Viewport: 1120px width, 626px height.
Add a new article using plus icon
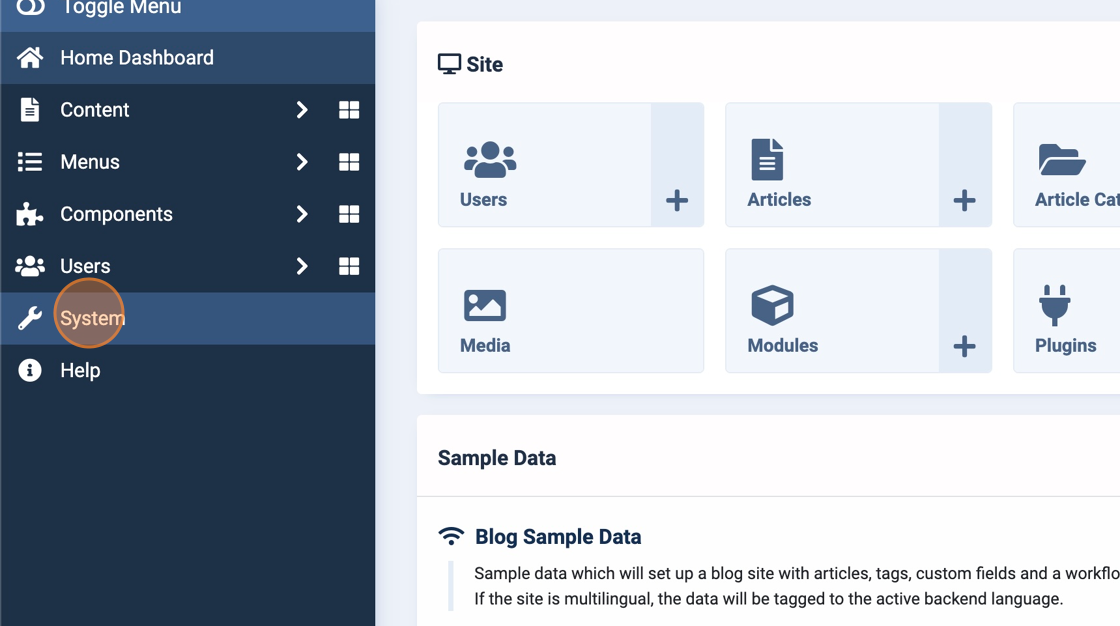[x=964, y=200]
